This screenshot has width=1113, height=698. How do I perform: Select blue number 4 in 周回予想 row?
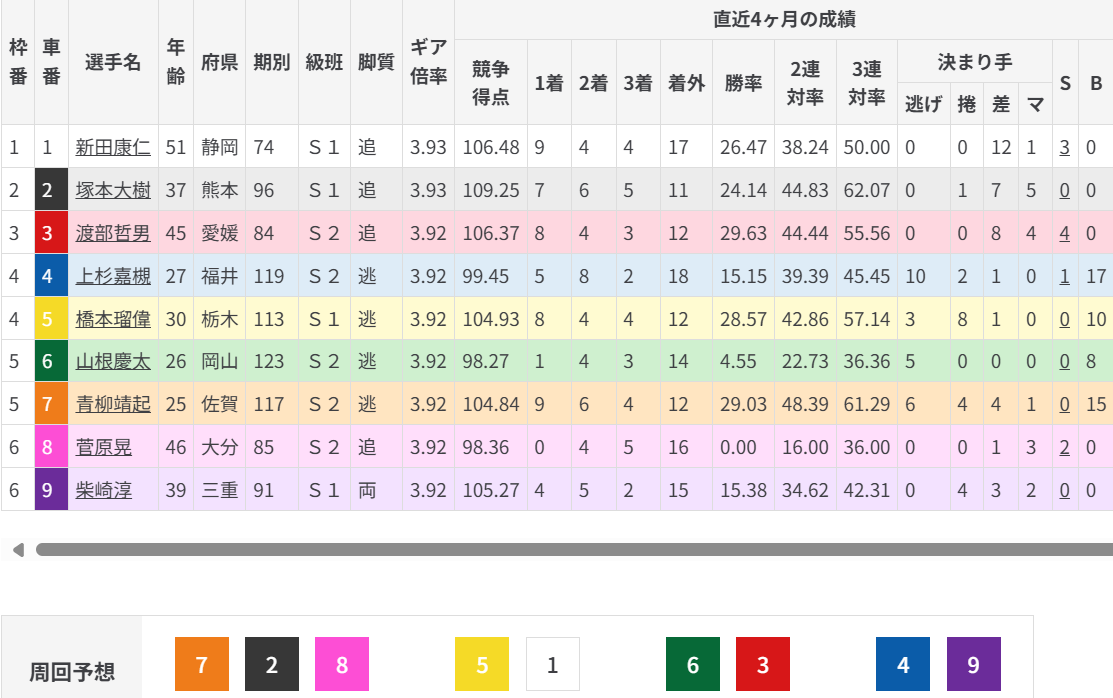(903, 664)
